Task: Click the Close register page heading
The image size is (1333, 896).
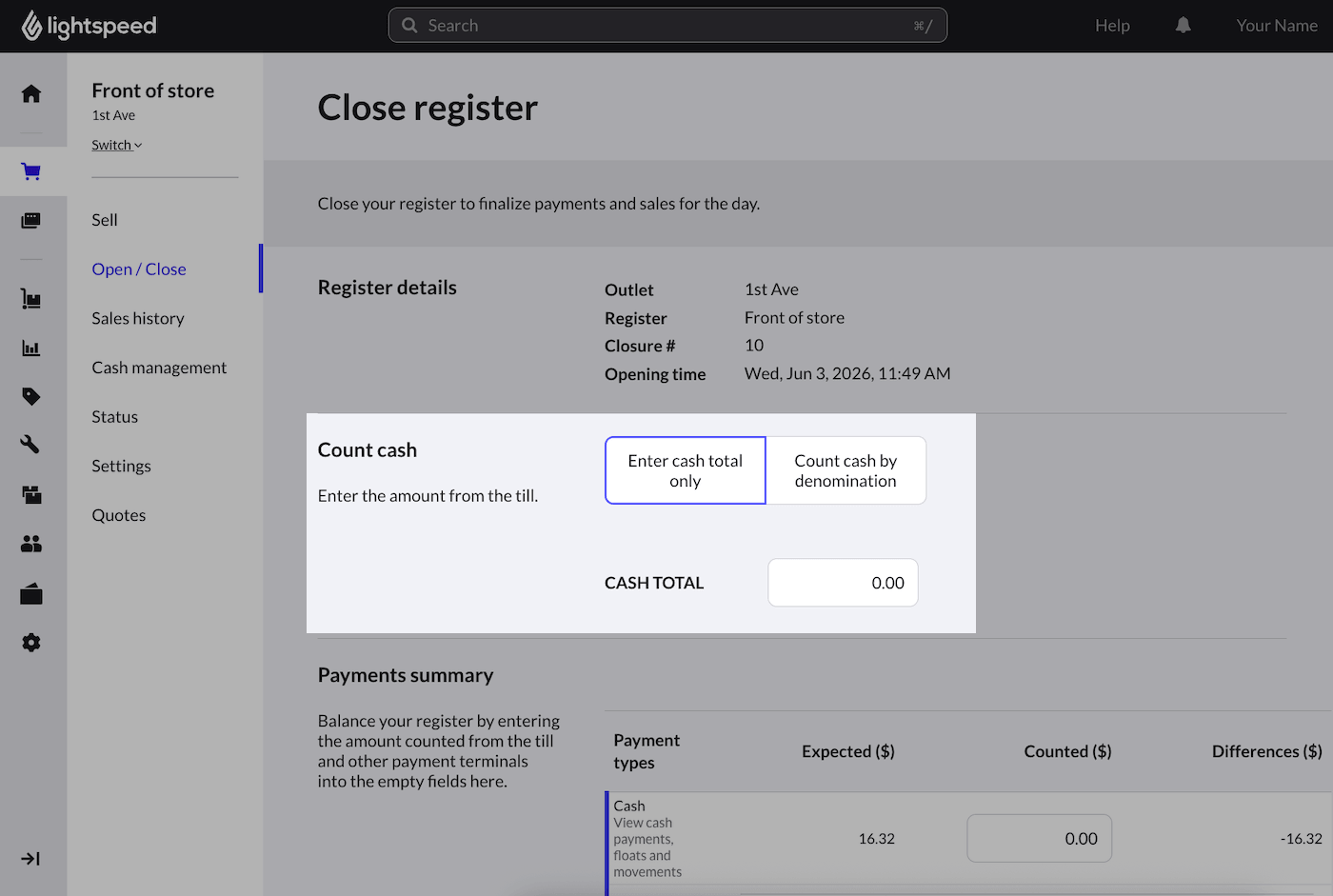Action: (428, 108)
